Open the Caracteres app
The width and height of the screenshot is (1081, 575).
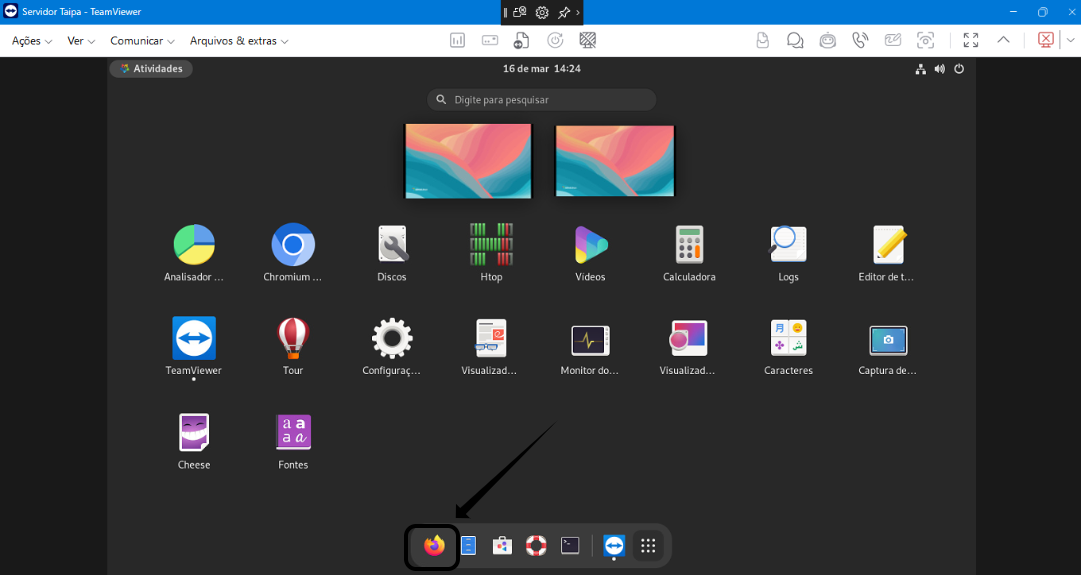788,338
